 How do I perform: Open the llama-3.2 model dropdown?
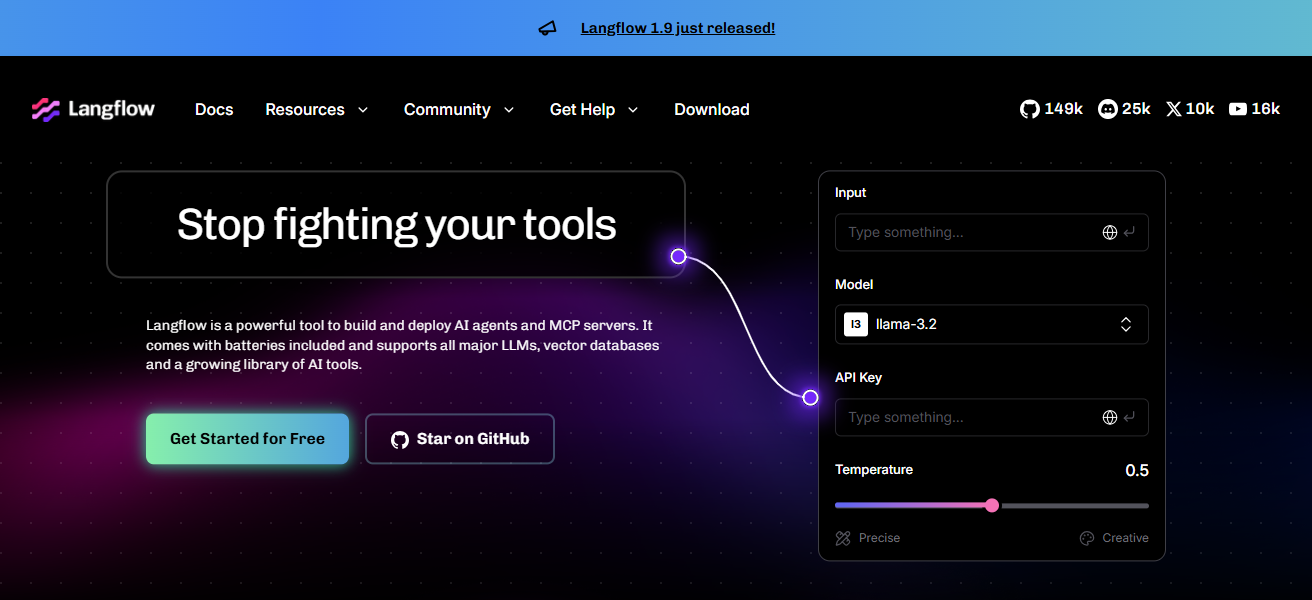[x=992, y=324]
